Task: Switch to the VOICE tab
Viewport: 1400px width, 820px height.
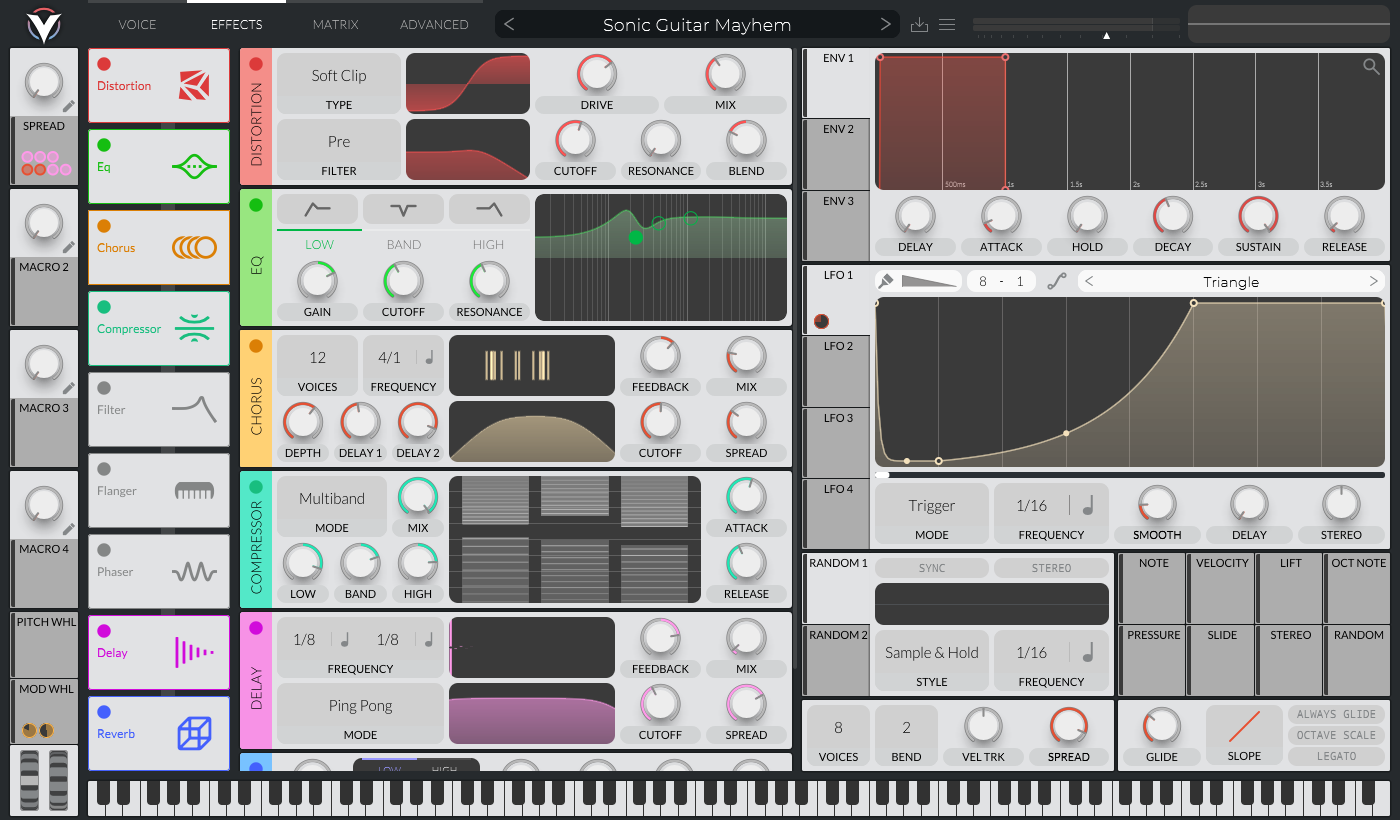Action: coord(137,24)
